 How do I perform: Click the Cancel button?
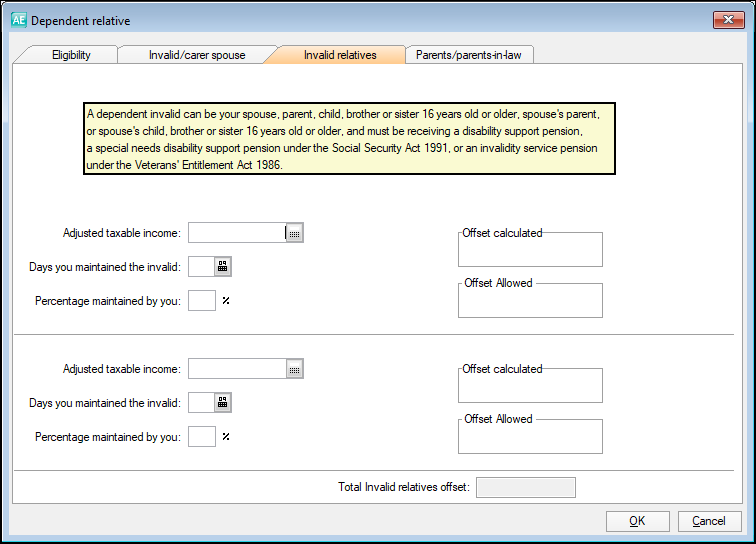[709, 521]
